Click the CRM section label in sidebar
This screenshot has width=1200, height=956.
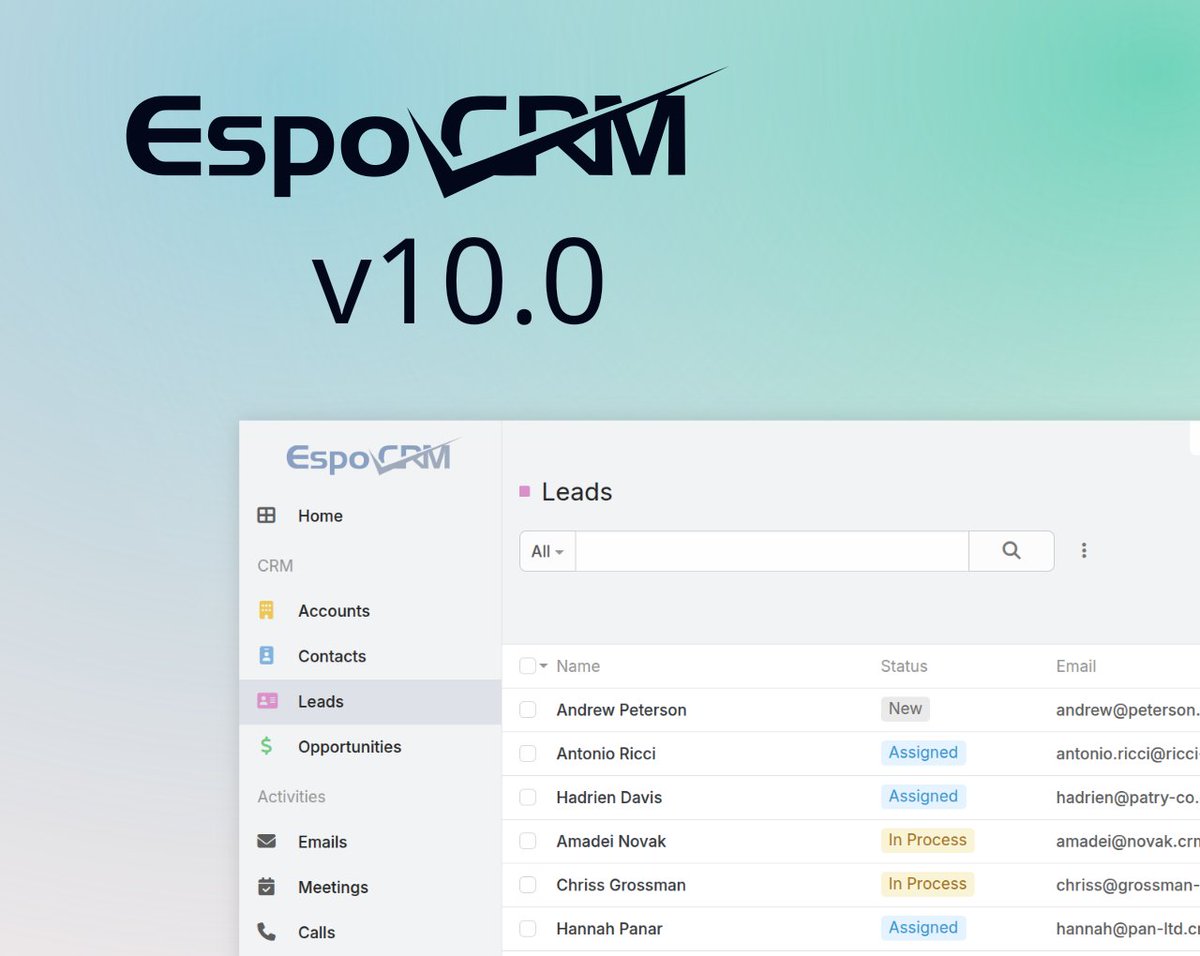click(x=275, y=566)
